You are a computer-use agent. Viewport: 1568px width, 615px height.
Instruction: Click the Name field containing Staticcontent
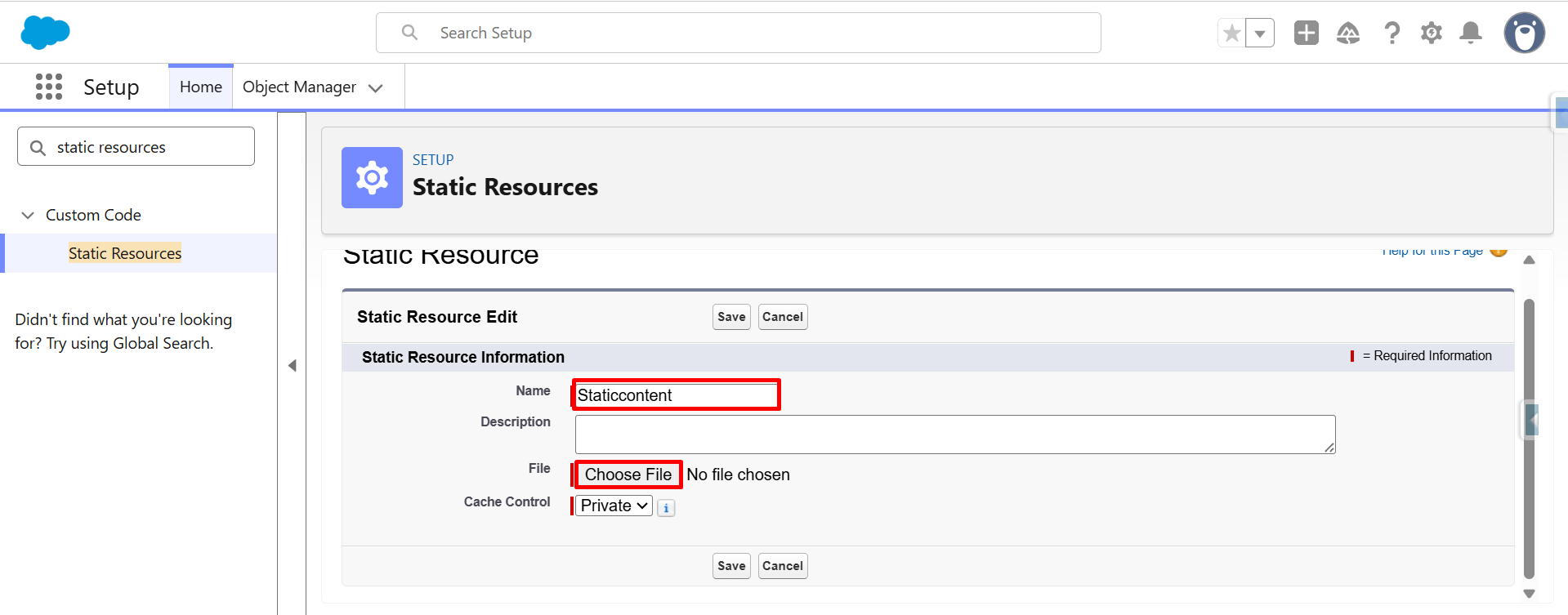tap(677, 395)
